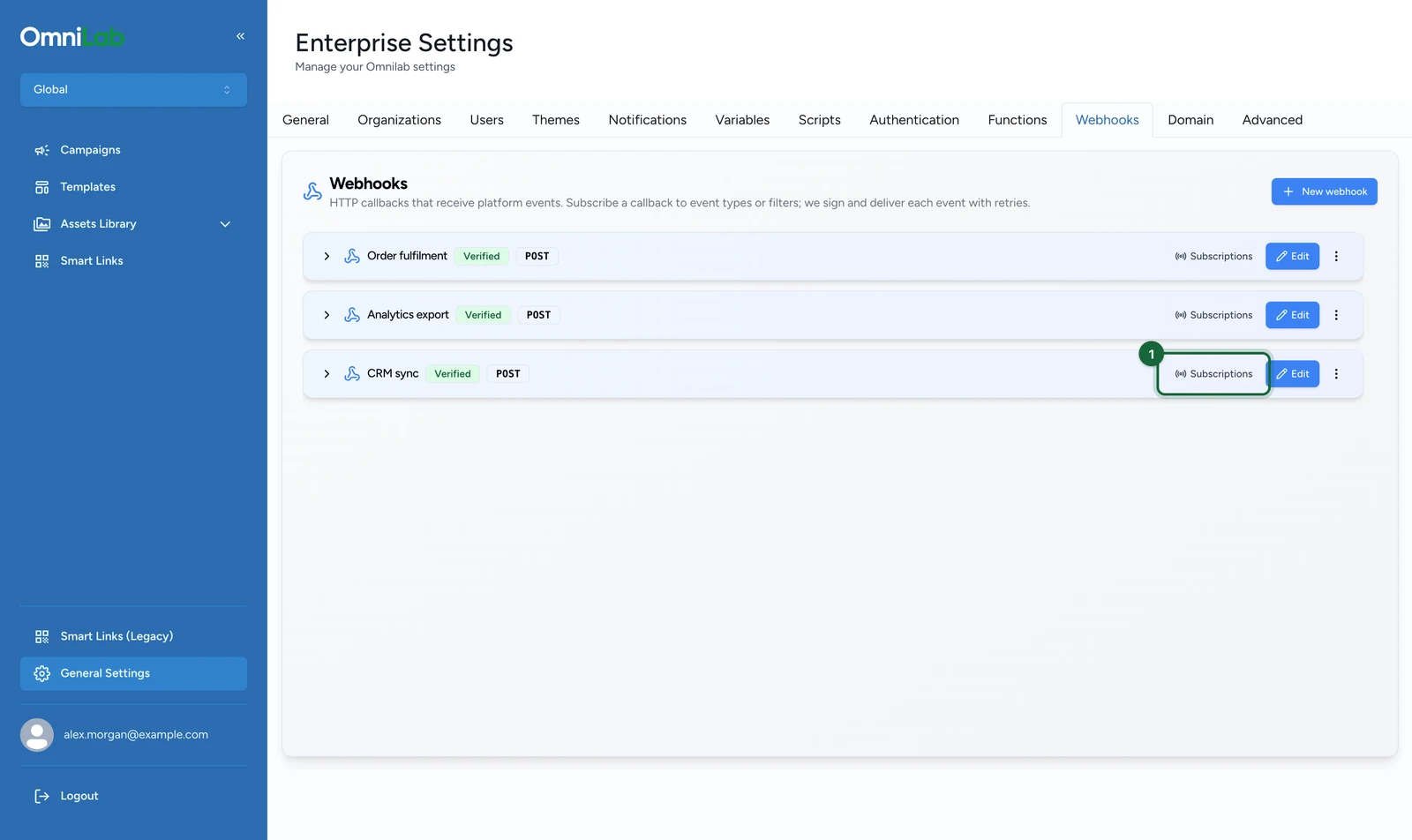Open Assets Library in sidebar
This screenshot has height=840, width=1412.
(x=133, y=224)
